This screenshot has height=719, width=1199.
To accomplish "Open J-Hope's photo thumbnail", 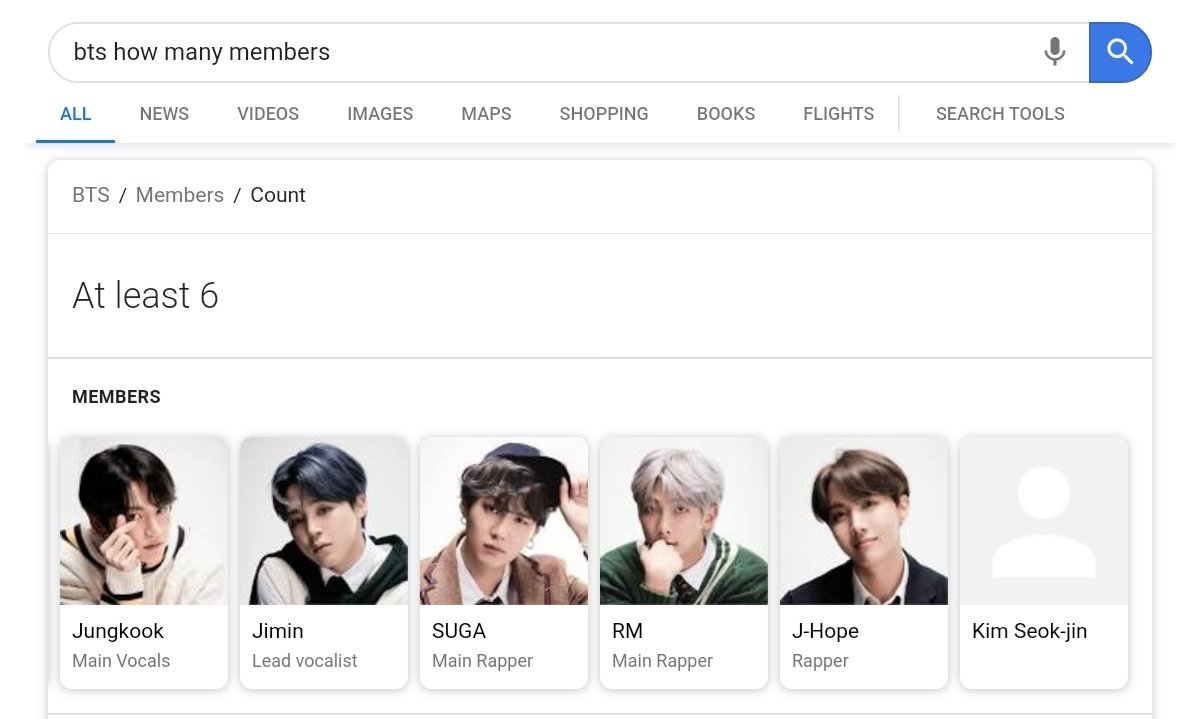I will point(863,521).
